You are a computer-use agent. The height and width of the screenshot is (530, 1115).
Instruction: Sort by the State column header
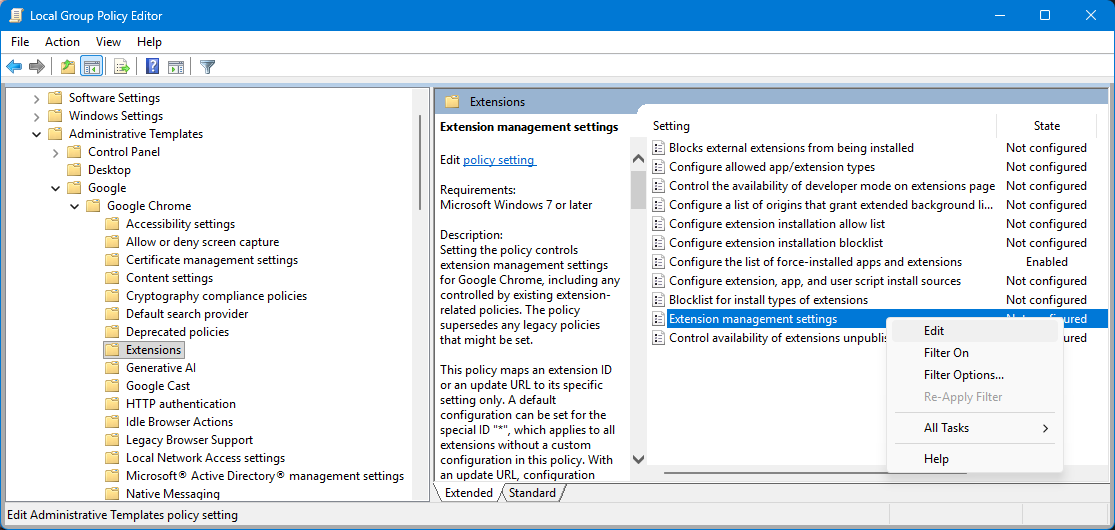click(x=1047, y=126)
